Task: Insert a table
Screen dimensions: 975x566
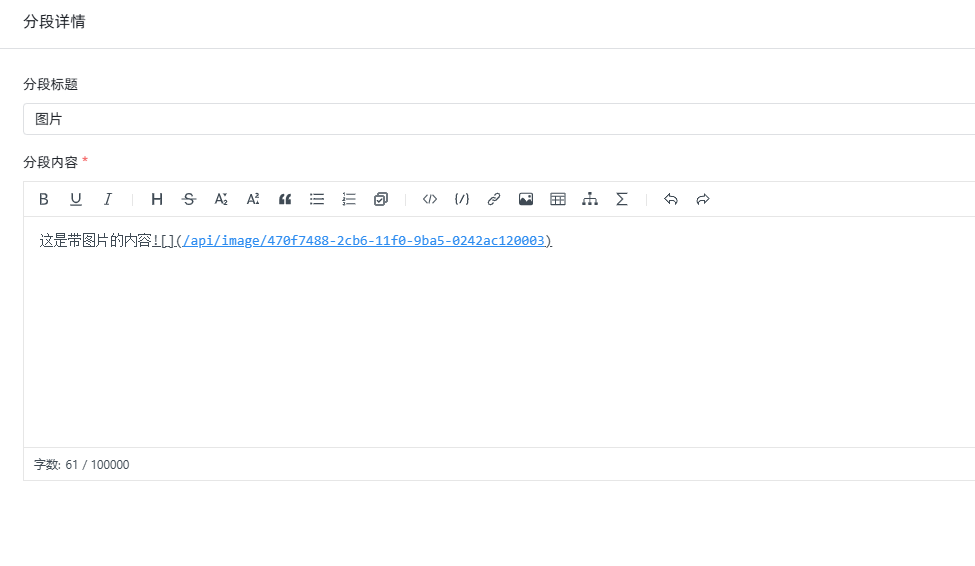Action: click(x=558, y=199)
